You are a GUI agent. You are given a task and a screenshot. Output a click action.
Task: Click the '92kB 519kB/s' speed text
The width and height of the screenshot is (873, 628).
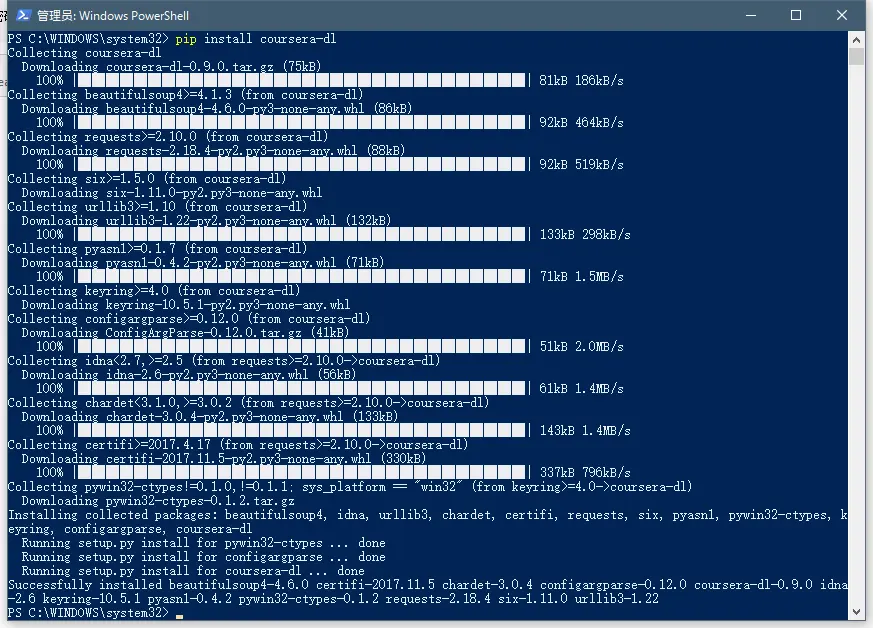pos(581,165)
